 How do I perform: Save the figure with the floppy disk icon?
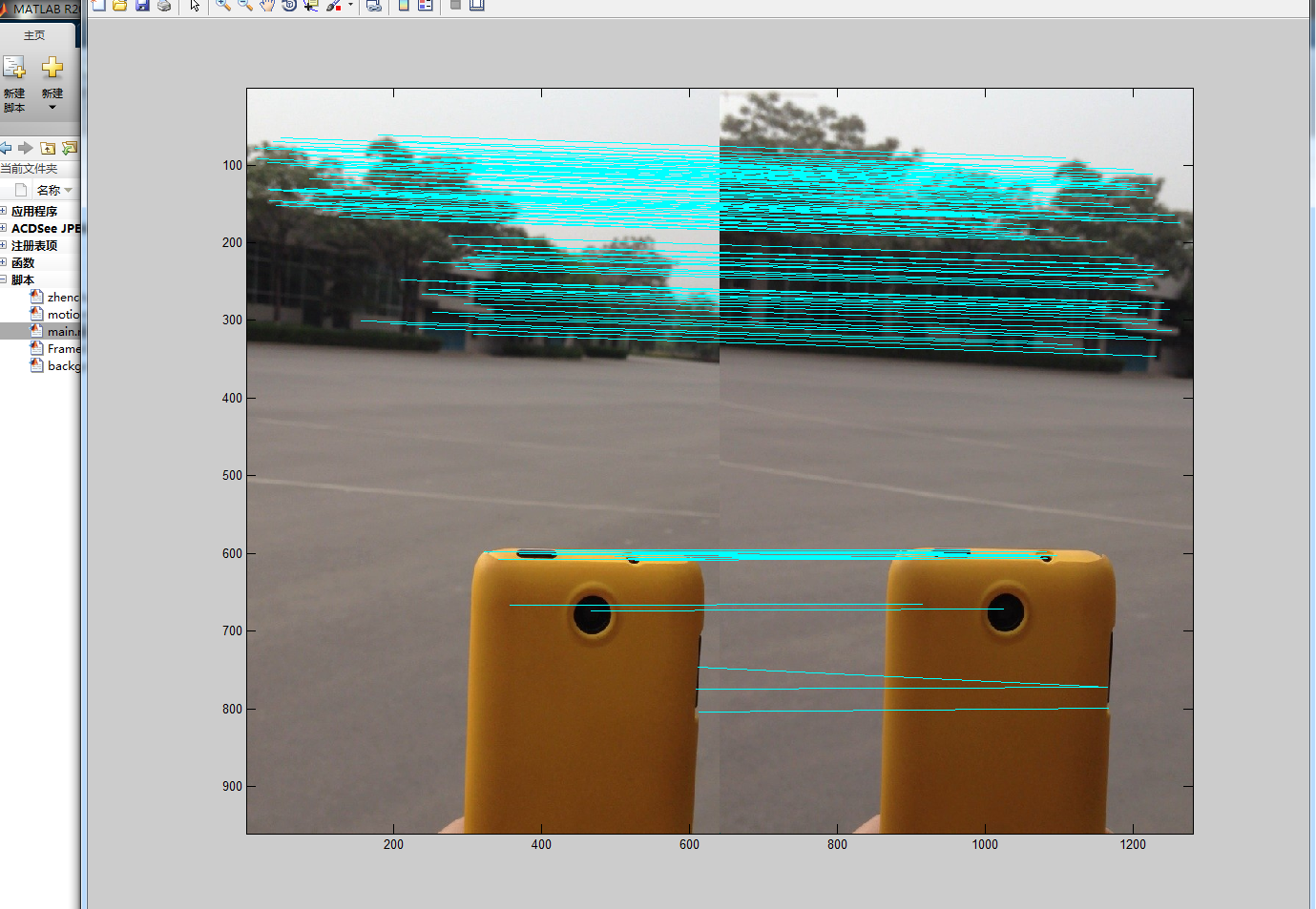point(142,5)
